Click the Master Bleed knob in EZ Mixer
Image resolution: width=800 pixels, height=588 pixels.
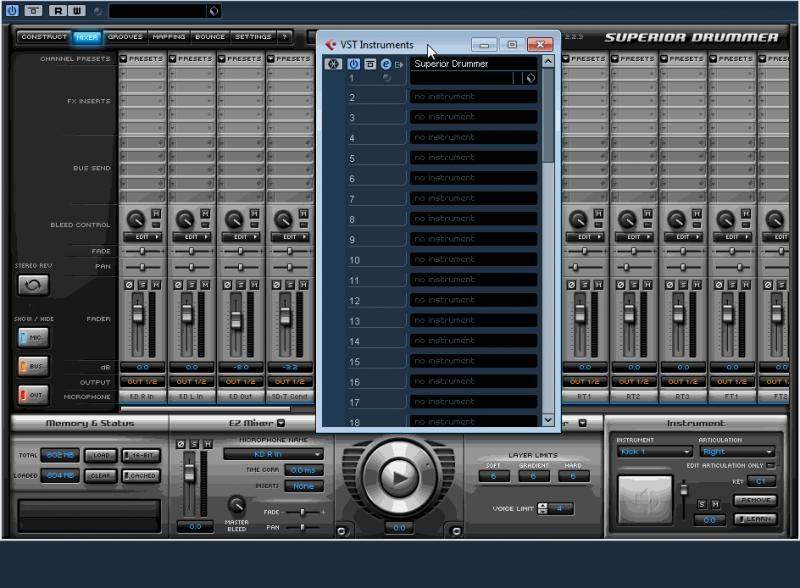(x=236, y=505)
